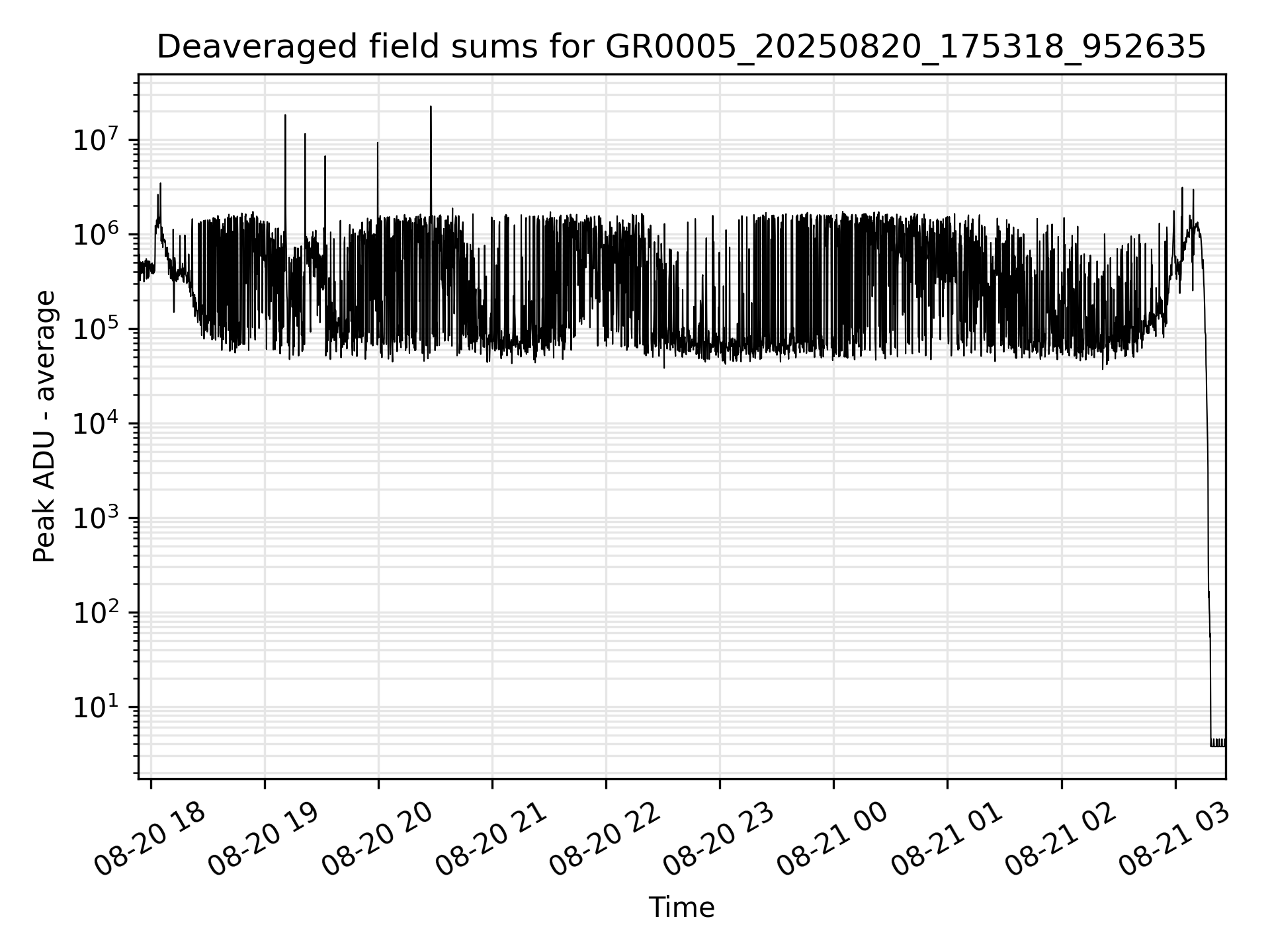Click the y tick label 10^7
This screenshot has height=952, width=1270.
(x=96, y=139)
